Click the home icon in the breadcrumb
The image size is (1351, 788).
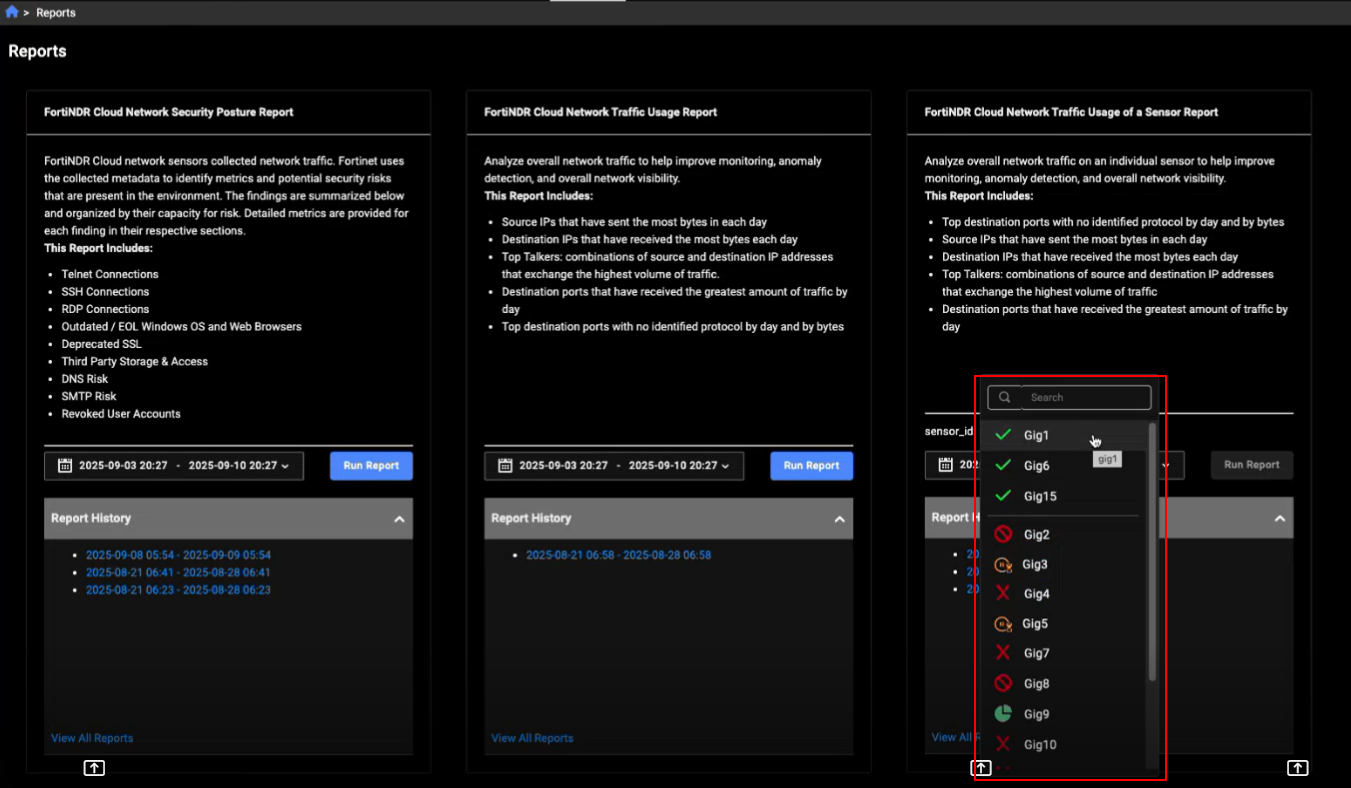(12, 13)
